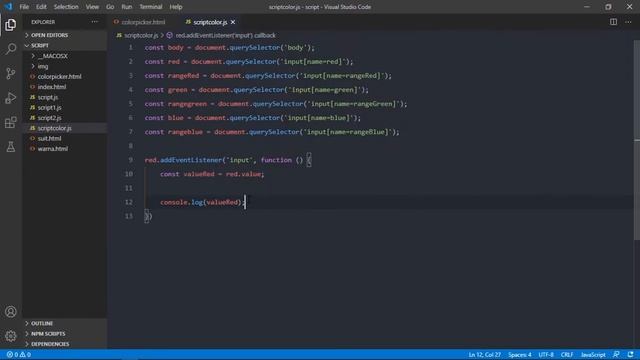Change indentation via Spaces: 4
Screen dimensions: 640x360
click(x=520, y=355)
